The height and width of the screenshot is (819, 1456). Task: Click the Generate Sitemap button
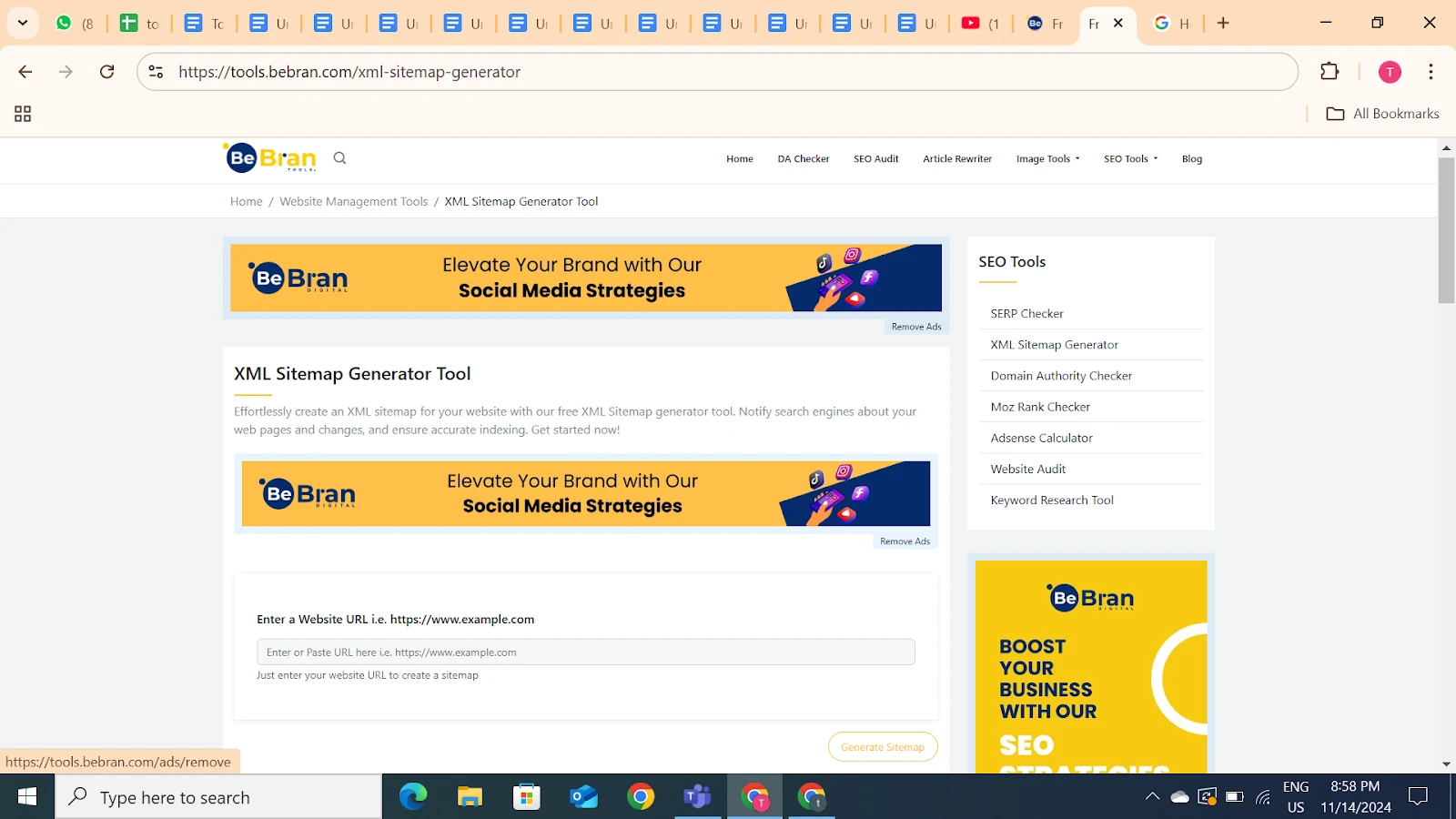(883, 747)
